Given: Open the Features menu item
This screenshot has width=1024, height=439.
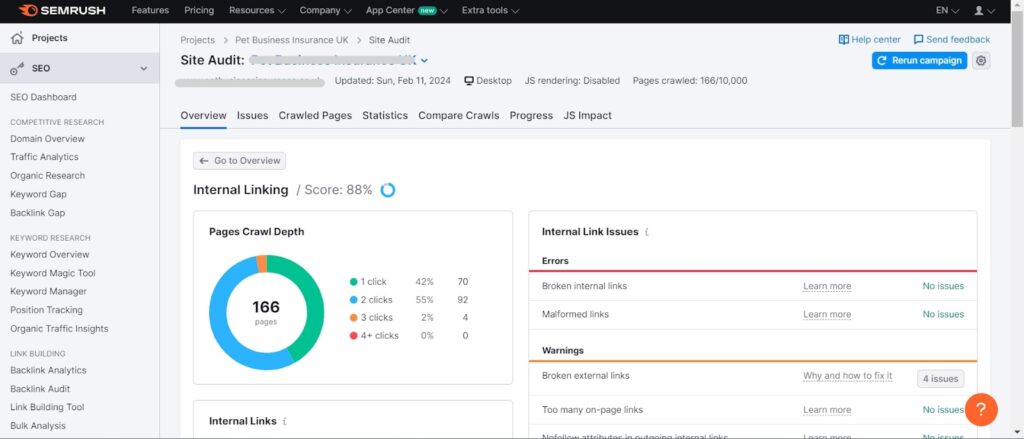Looking at the screenshot, I should point(150,10).
